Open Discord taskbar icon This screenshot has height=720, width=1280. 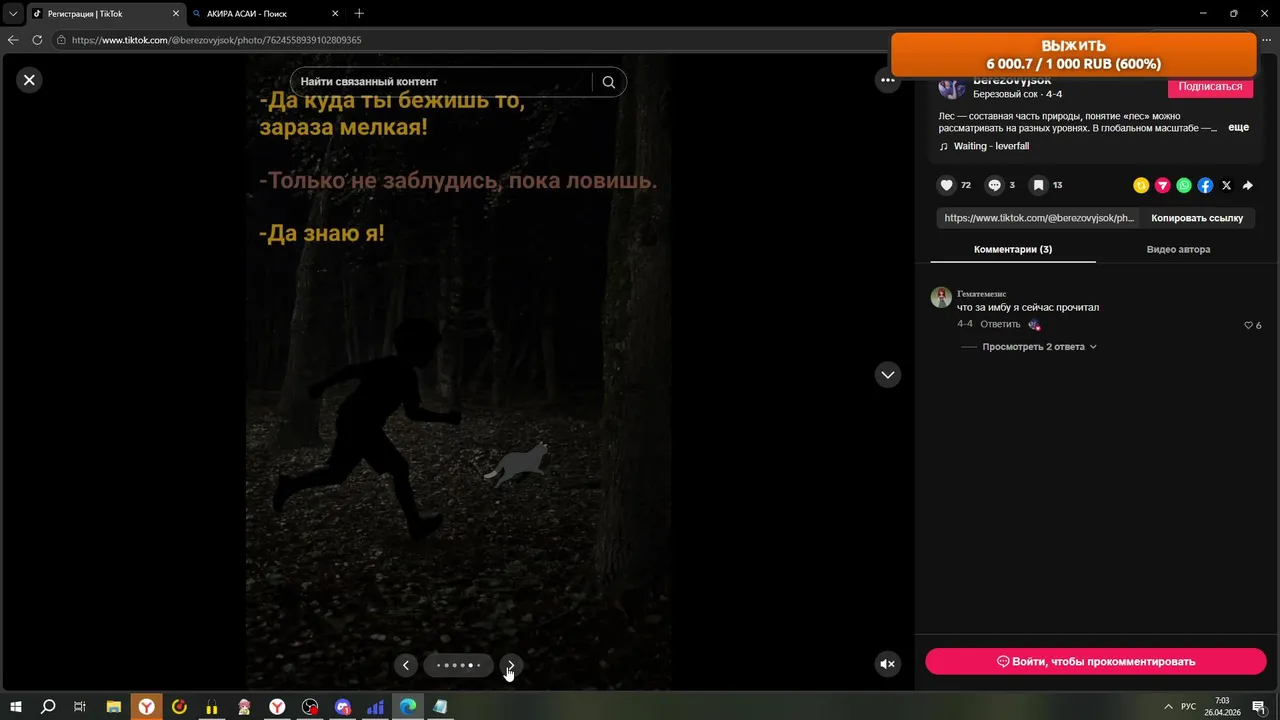pyautogui.click(x=343, y=707)
